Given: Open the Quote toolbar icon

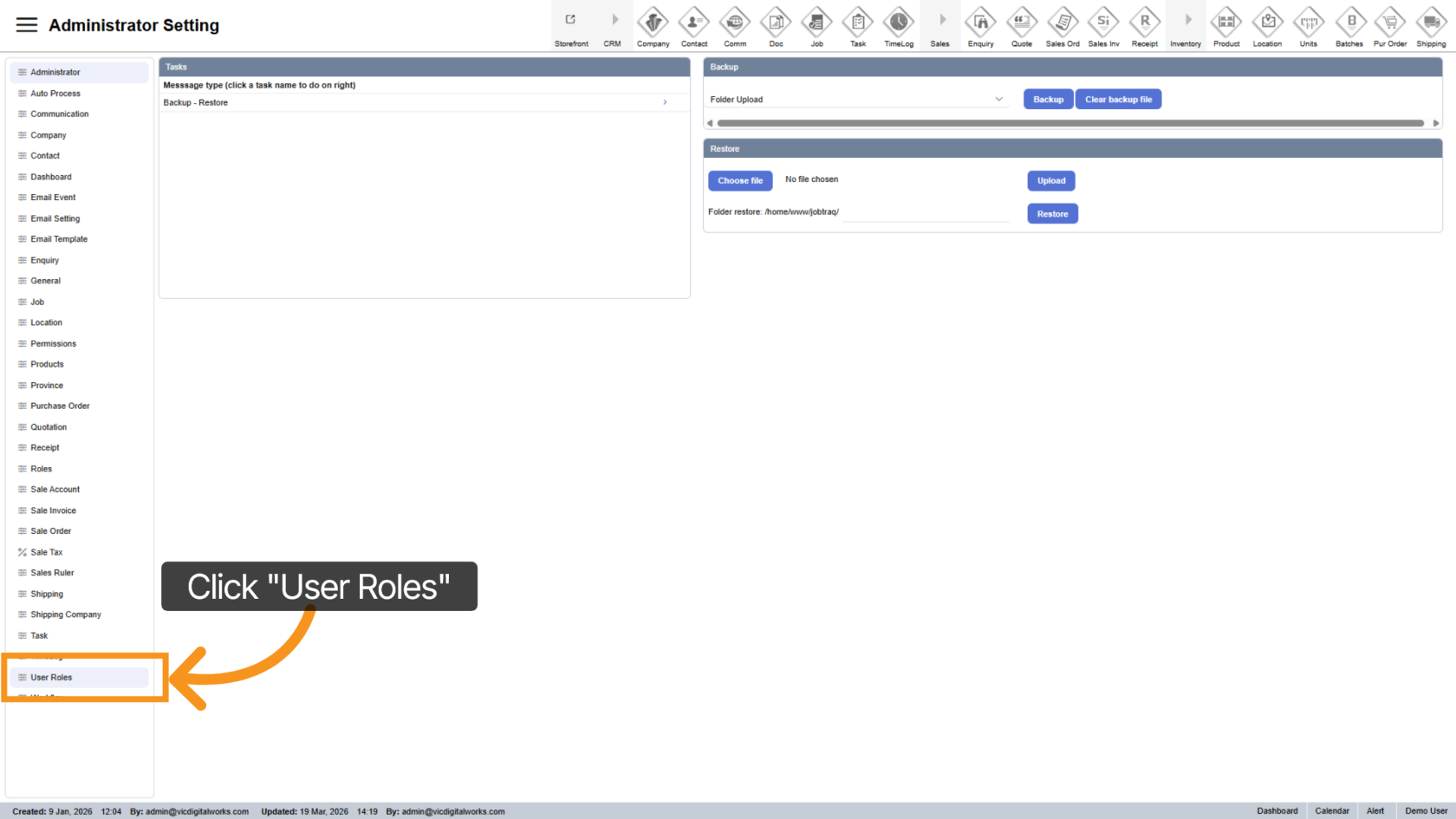Looking at the screenshot, I should [x=1022, y=22].
